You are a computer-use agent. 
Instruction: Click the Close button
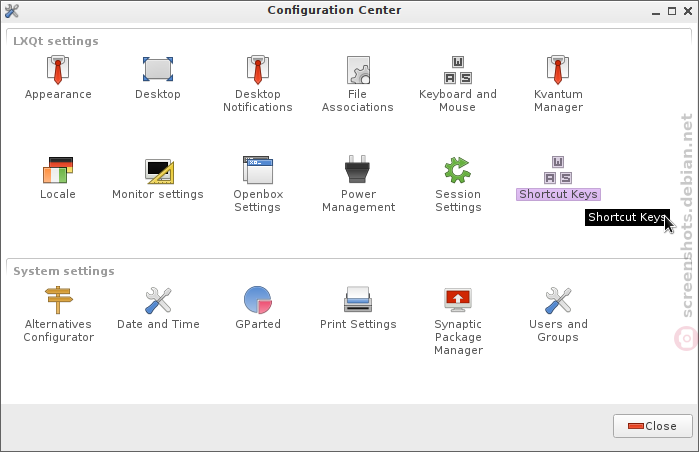tap(653, 426)
